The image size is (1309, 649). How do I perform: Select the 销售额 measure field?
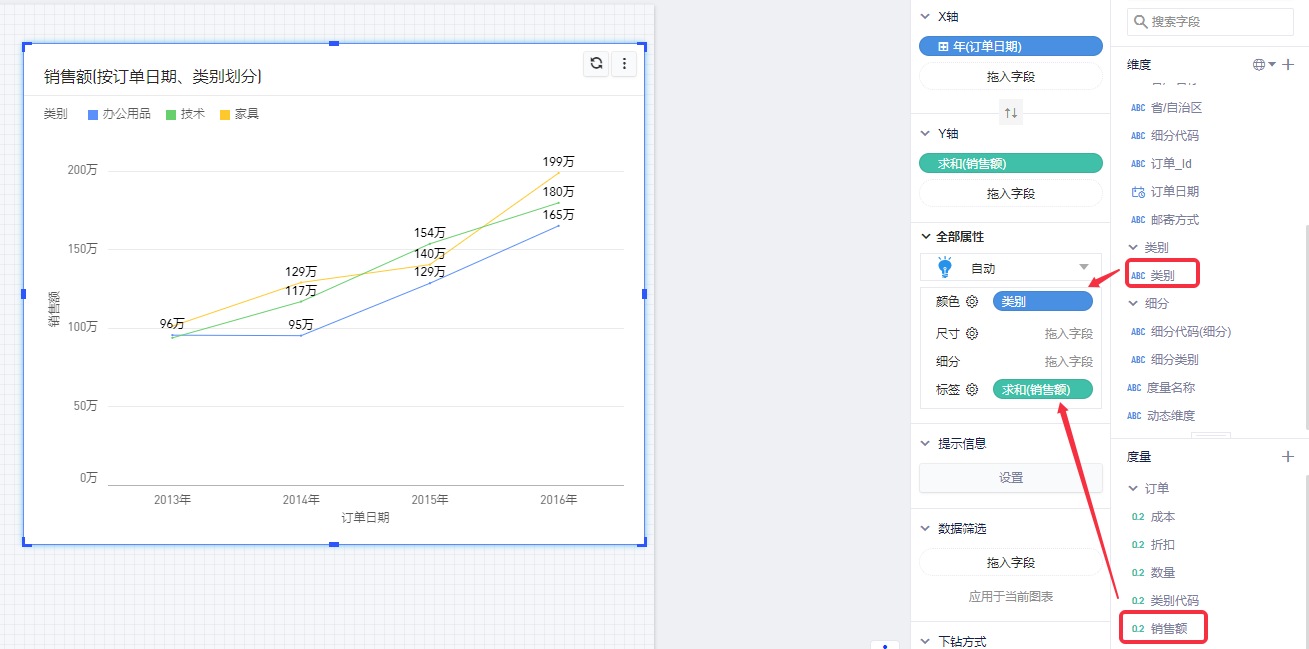[1168, 629]
